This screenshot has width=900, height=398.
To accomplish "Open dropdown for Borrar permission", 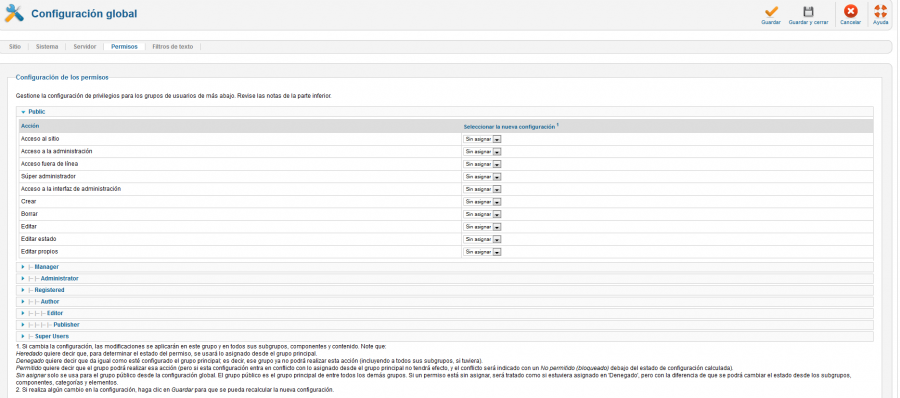I will point(483,214).
